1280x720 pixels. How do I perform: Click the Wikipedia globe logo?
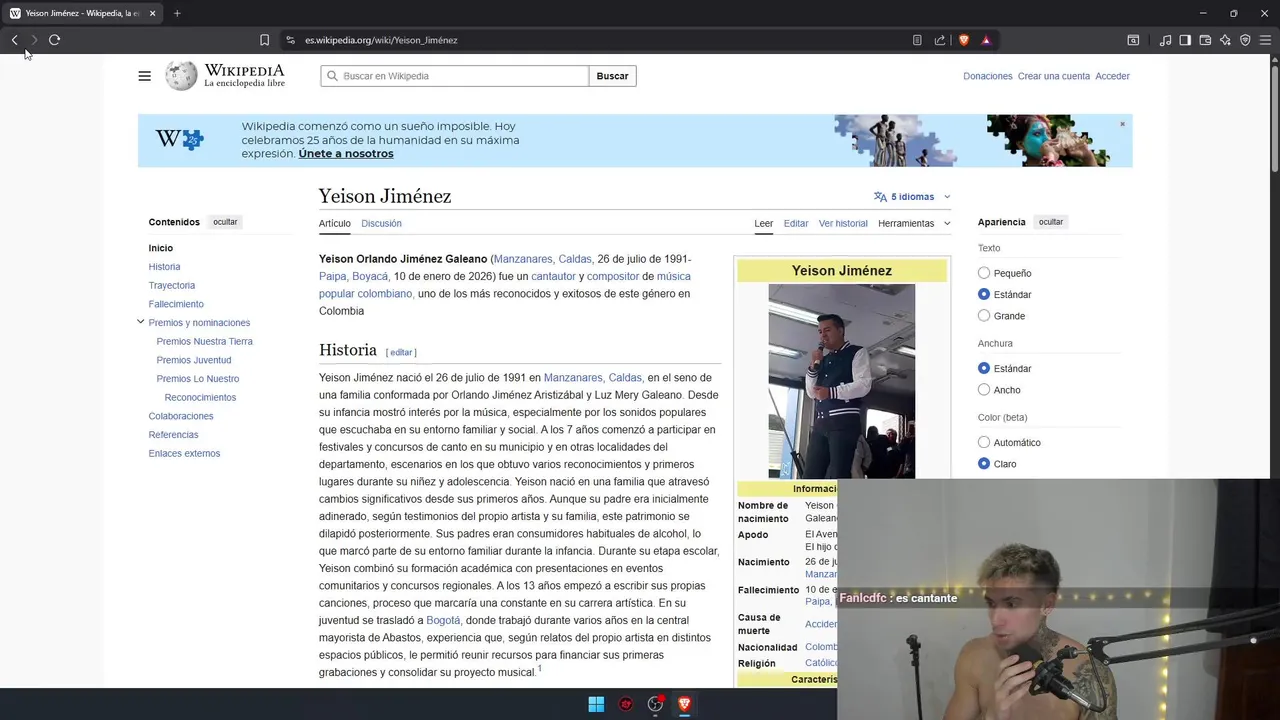181,76
